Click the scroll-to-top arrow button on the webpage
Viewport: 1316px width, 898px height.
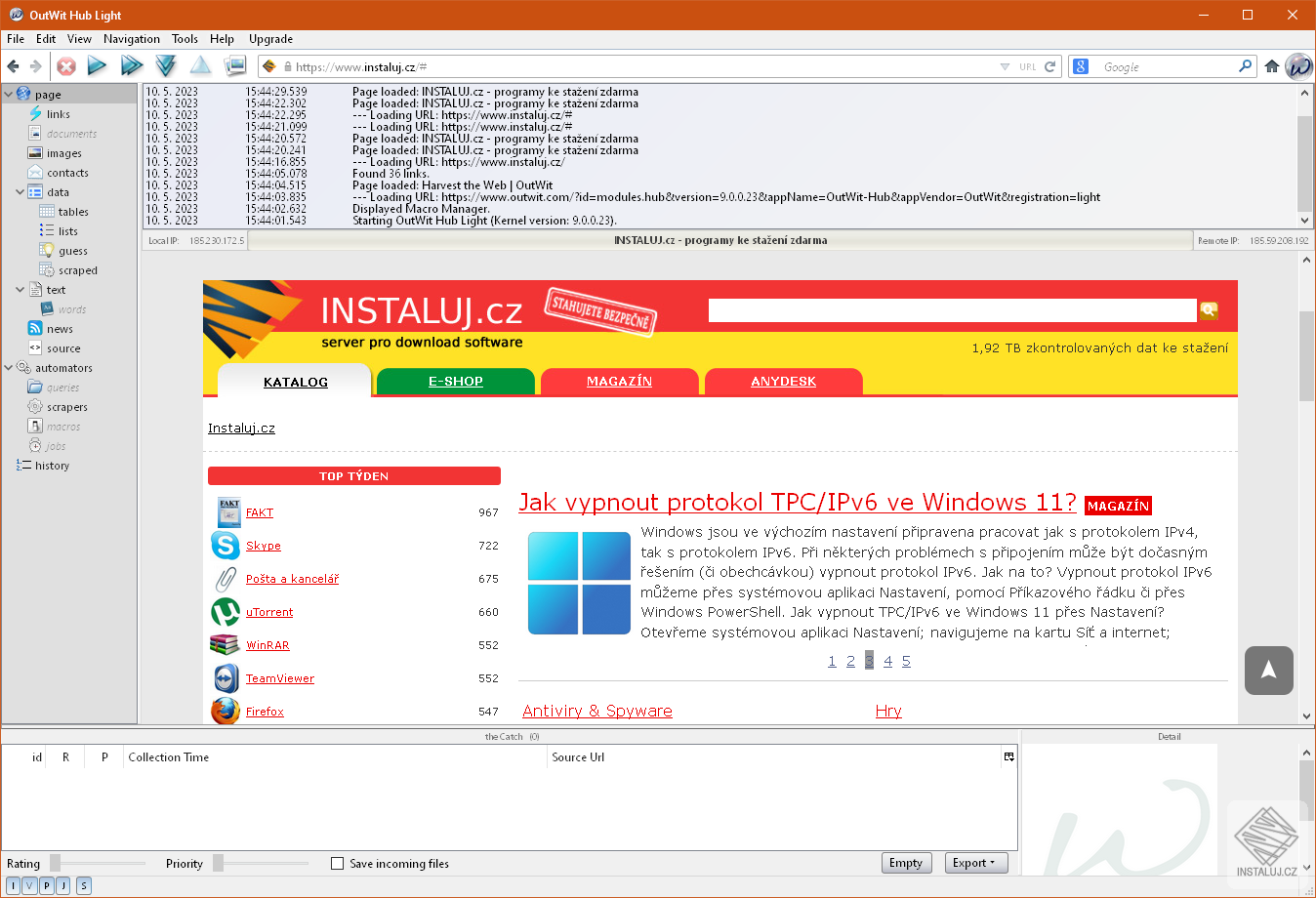click(x=1269, y=671)
